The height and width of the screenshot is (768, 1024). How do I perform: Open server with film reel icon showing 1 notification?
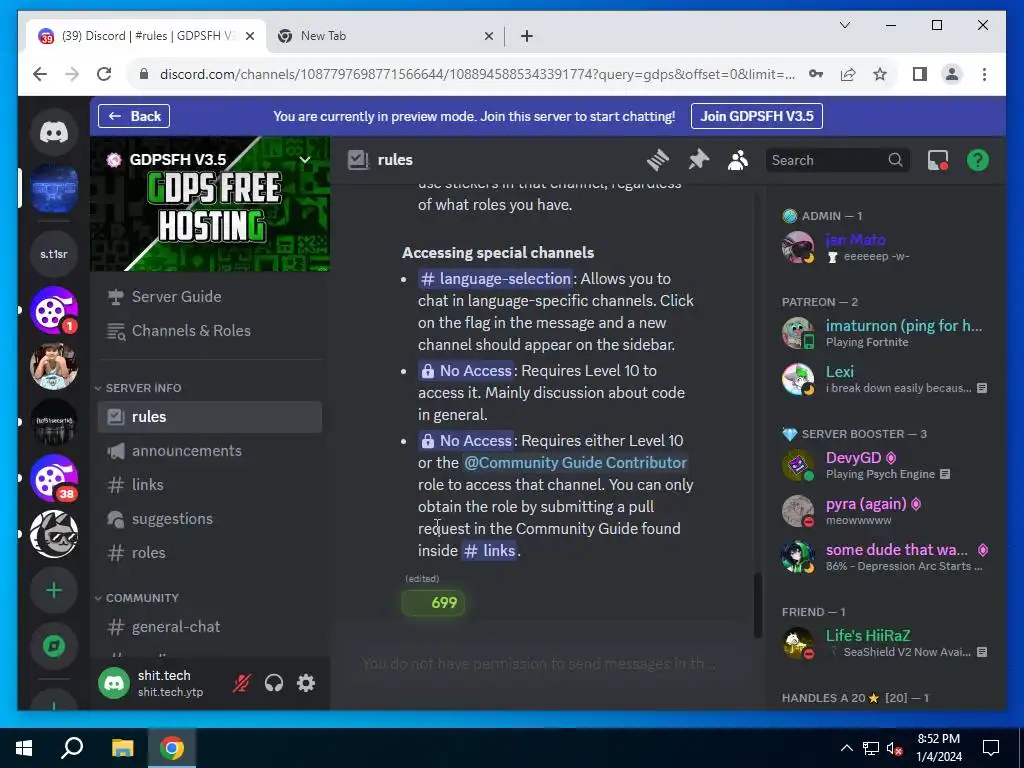click(x=54, y=310)
